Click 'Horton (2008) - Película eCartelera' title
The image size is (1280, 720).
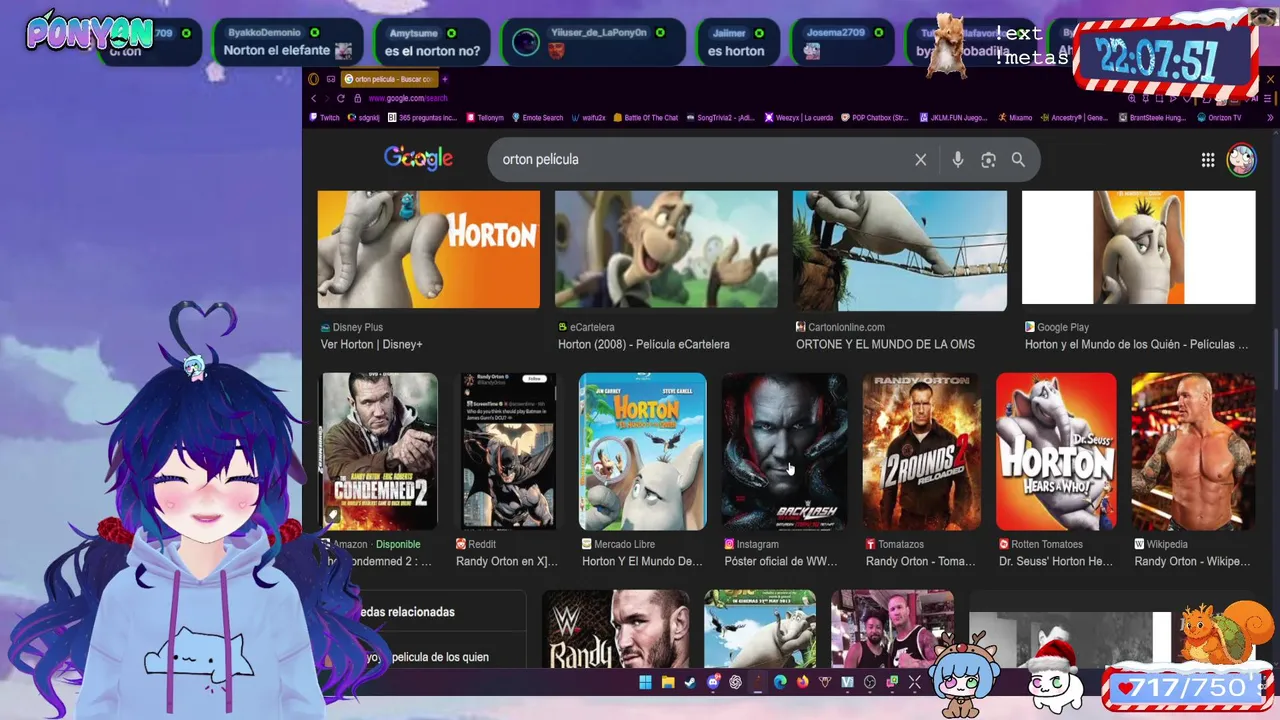[x=644, y=344]
